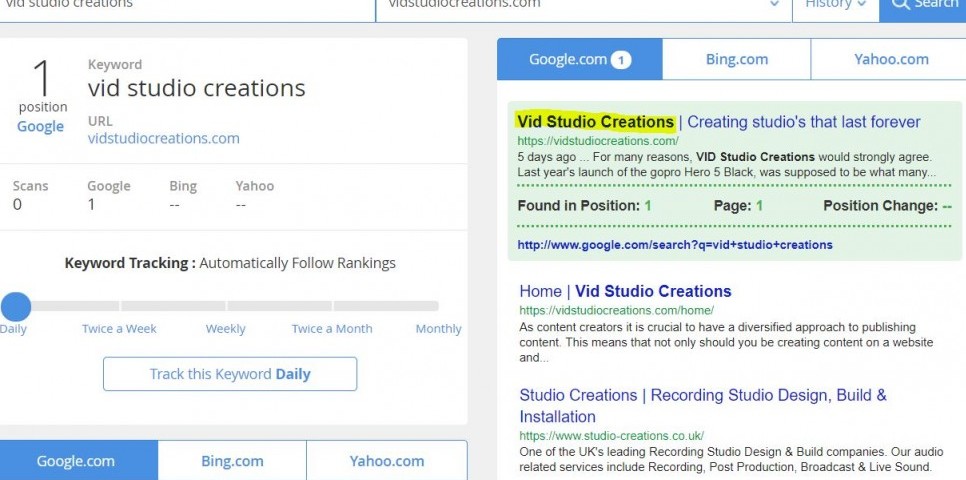The image size is (966, 480).
Task: Switch to the Bing.com tab in results panel
Action: (x=736, y=59)
